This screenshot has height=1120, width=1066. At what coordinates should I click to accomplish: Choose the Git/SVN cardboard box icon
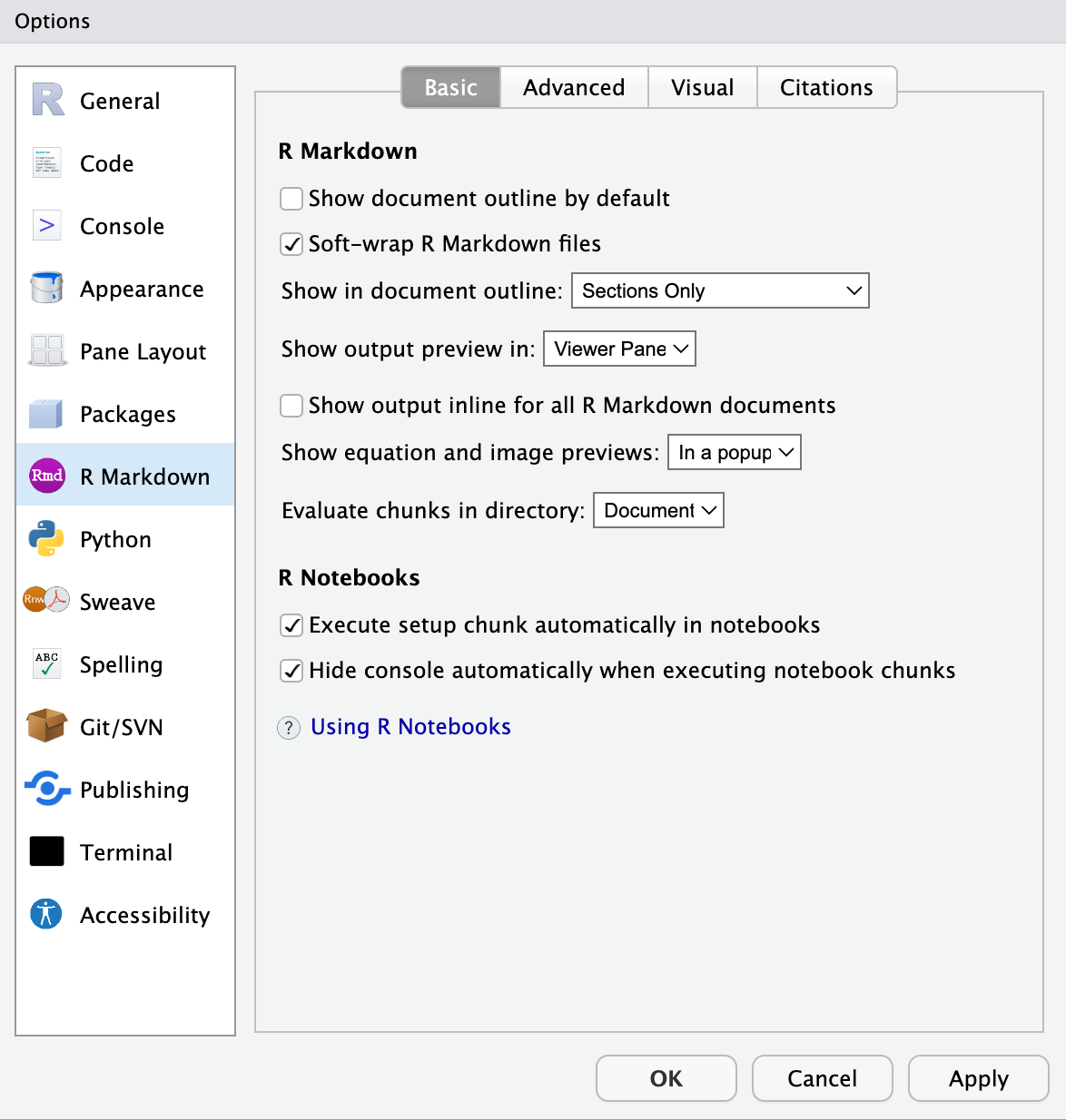pos(46,726)
